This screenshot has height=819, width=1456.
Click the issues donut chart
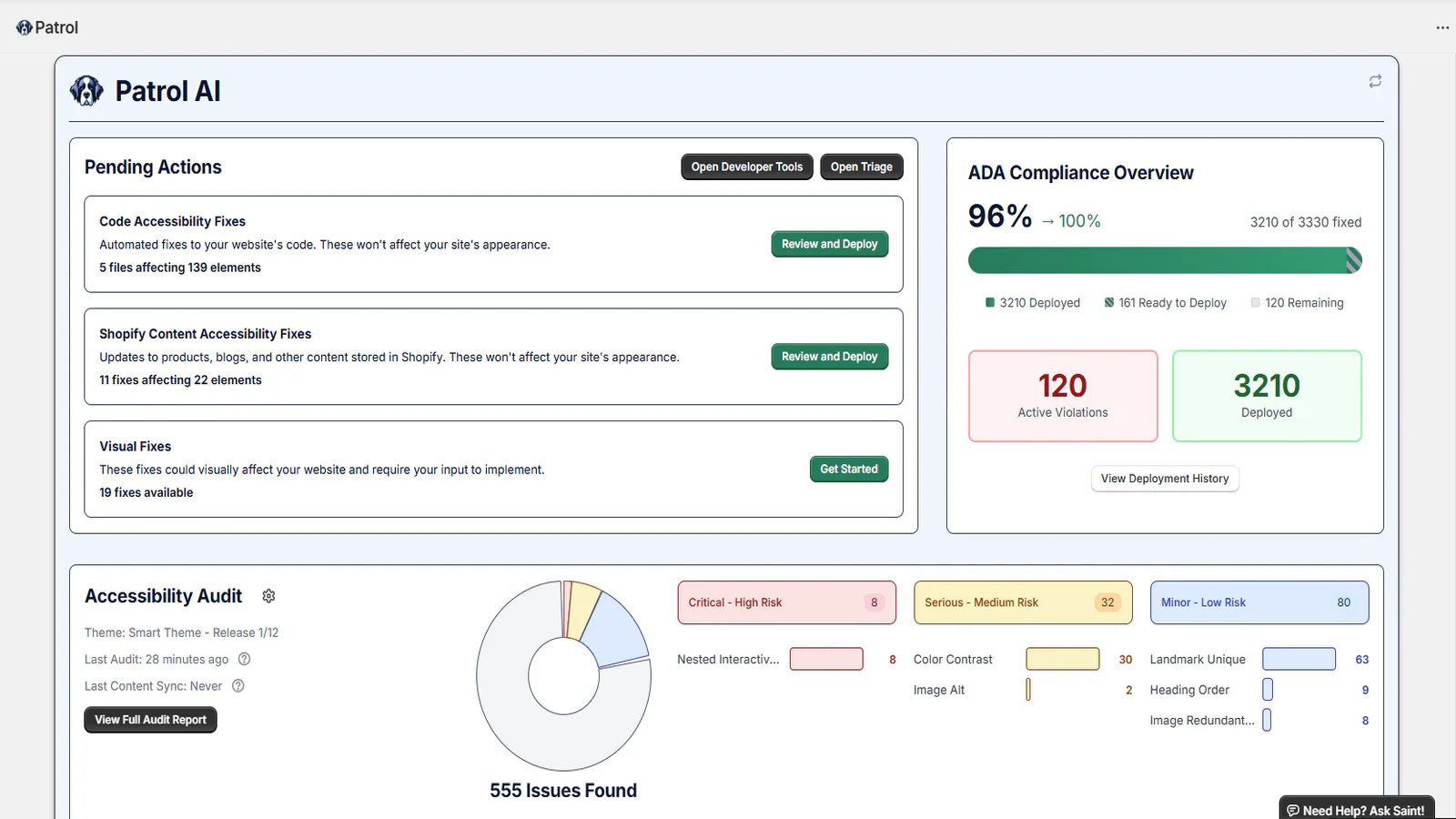(563, 675)
